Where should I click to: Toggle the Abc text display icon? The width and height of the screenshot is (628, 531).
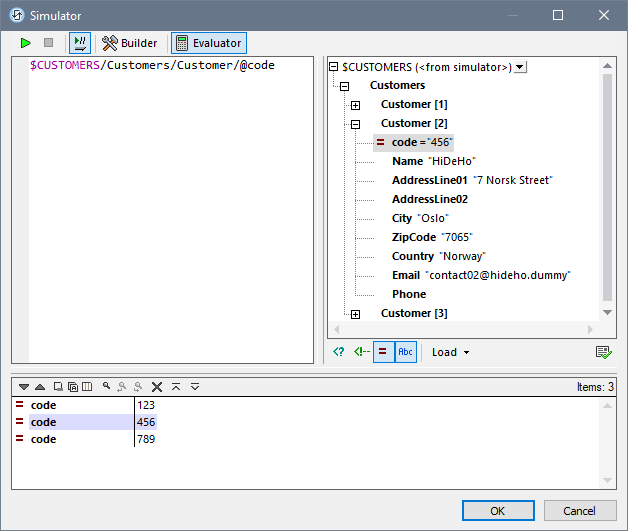[x=405, y=352]
